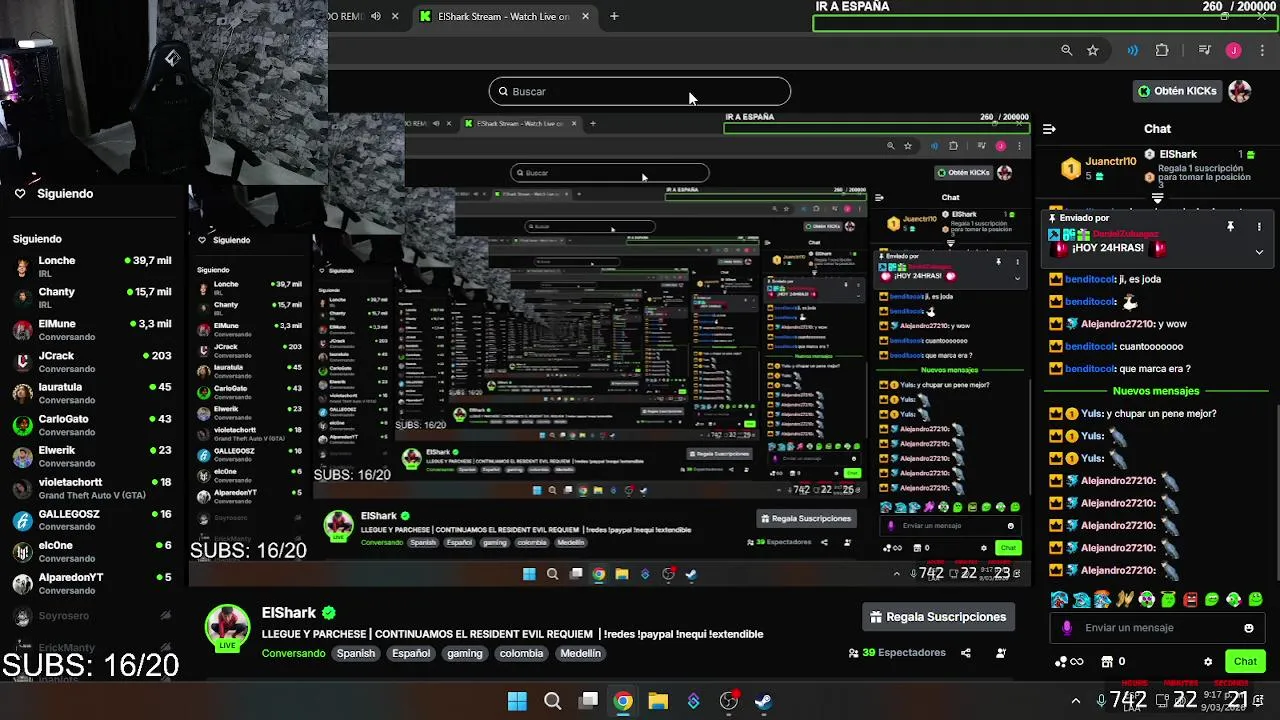Open GALLEGOSZ channel in sidebar
Viewport: 1280px width, 720px height.
click(x=92, y=520)
